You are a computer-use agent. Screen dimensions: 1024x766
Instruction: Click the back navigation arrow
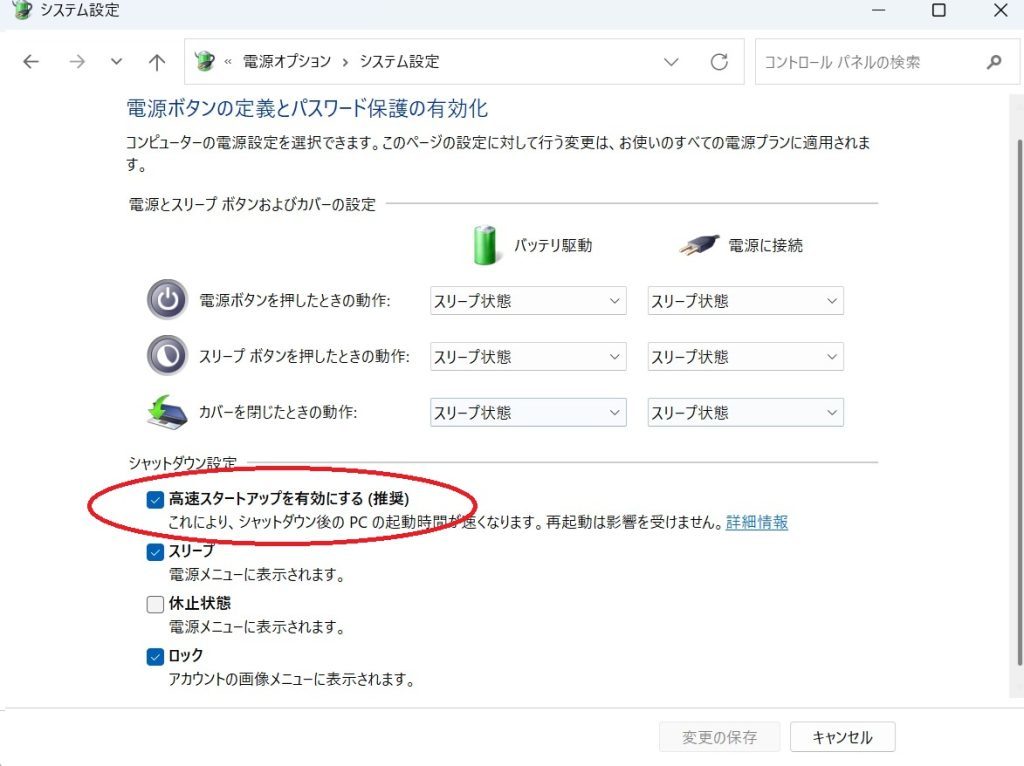click(31, 62)
